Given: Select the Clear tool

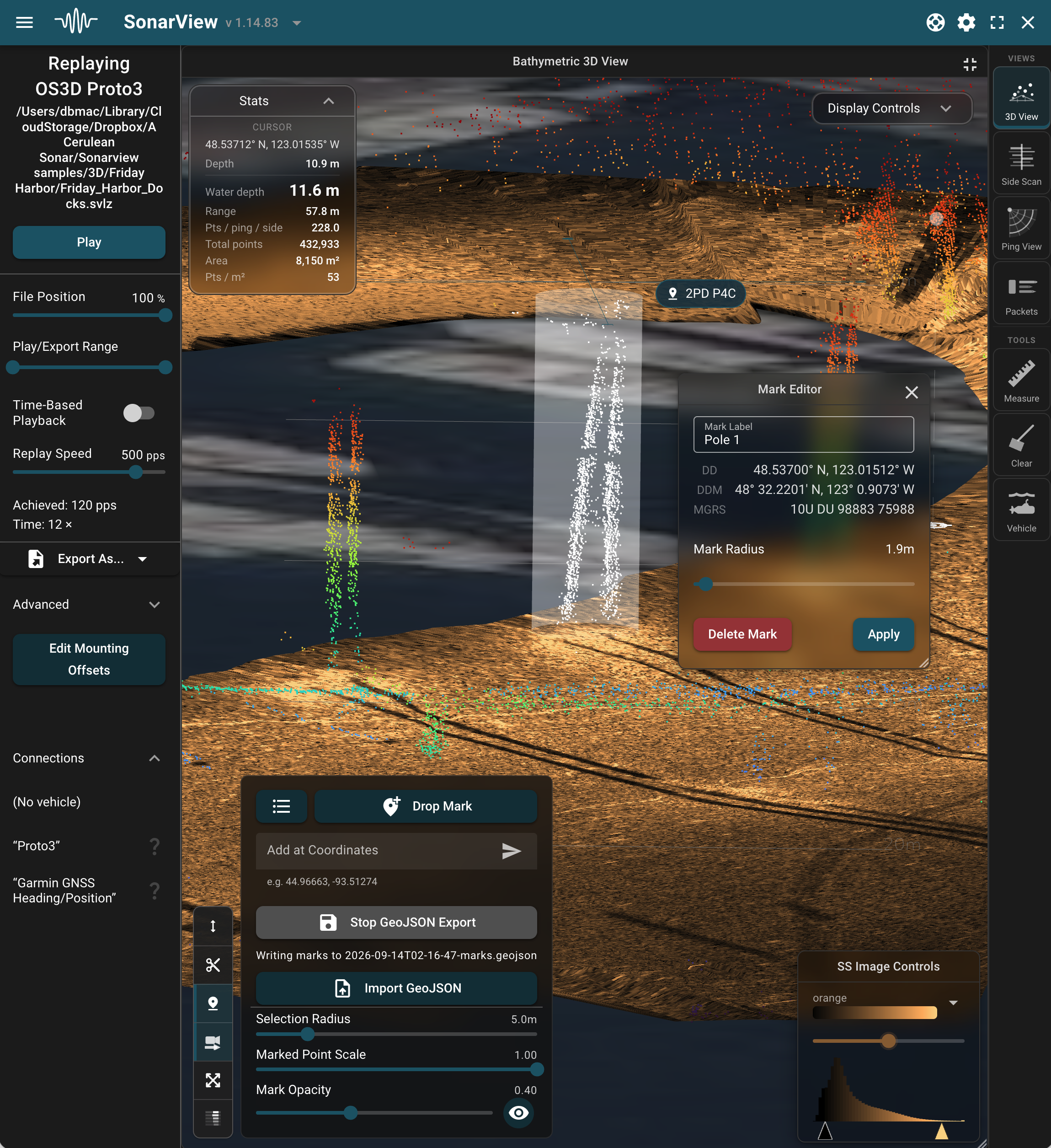Looking at the screenshot, I should pyautogui.click(x=1021, y=445).
